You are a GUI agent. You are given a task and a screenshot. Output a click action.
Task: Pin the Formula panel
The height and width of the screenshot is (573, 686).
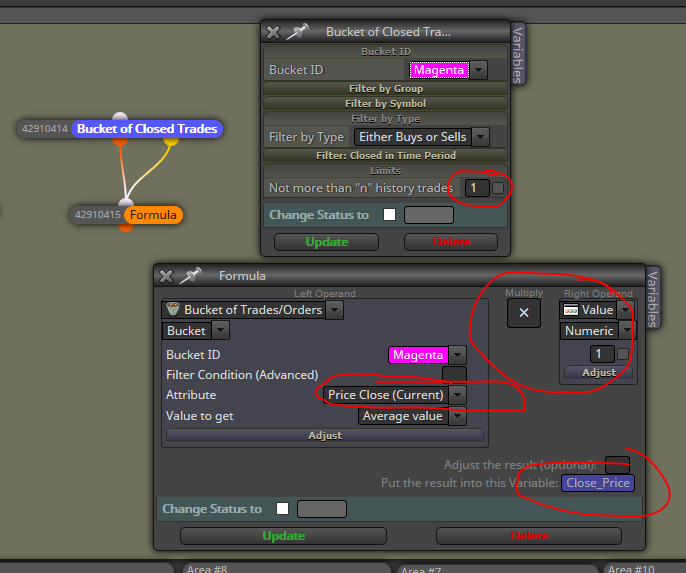point(191,276)
